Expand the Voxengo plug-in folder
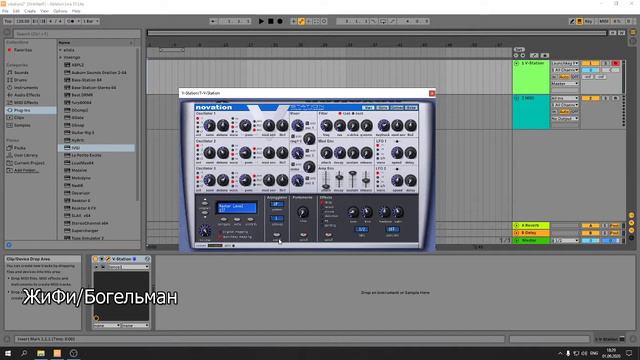The height and width of the screenshot is (360, 640). [60, 58]
